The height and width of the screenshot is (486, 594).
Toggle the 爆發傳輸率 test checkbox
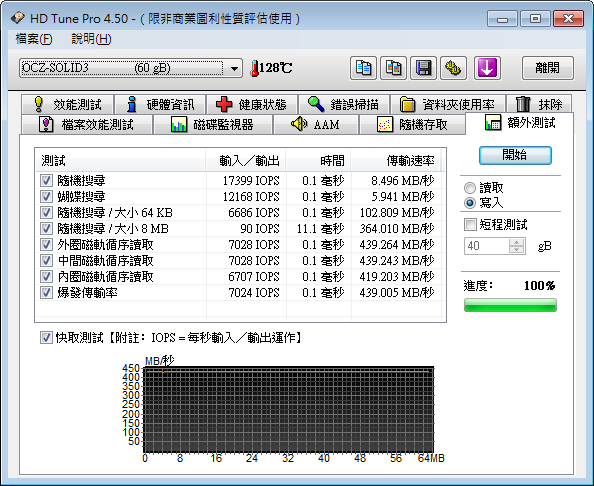coord(46,292)
